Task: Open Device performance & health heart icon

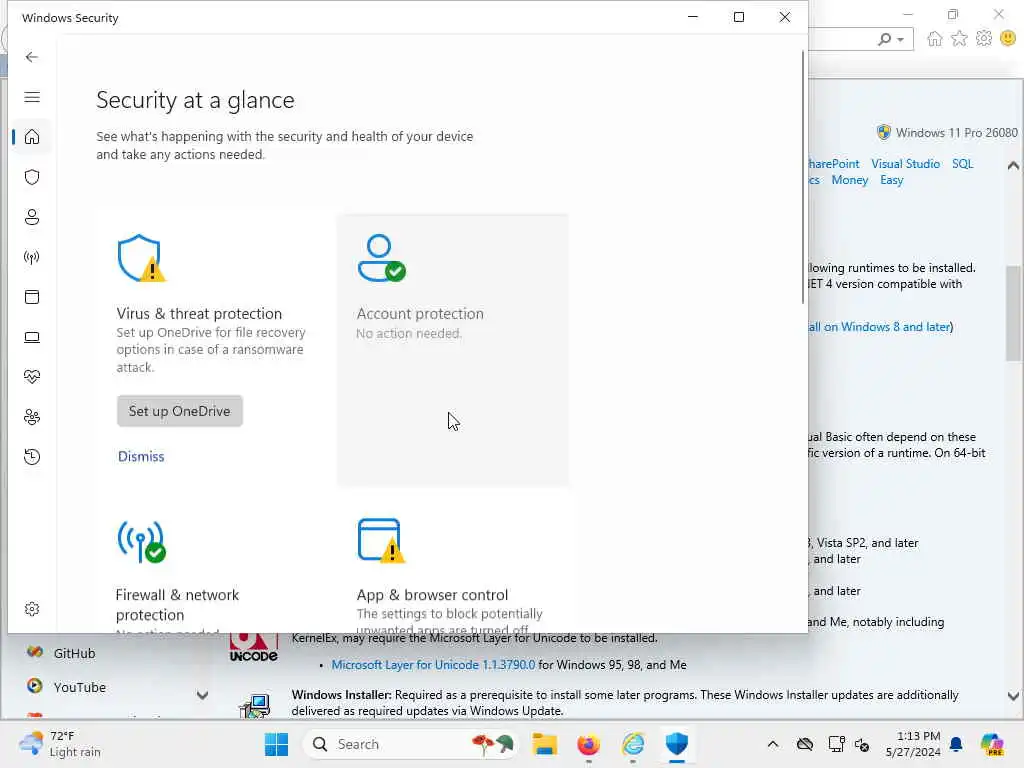Action: pyautogui.click(x=31, y=377)
